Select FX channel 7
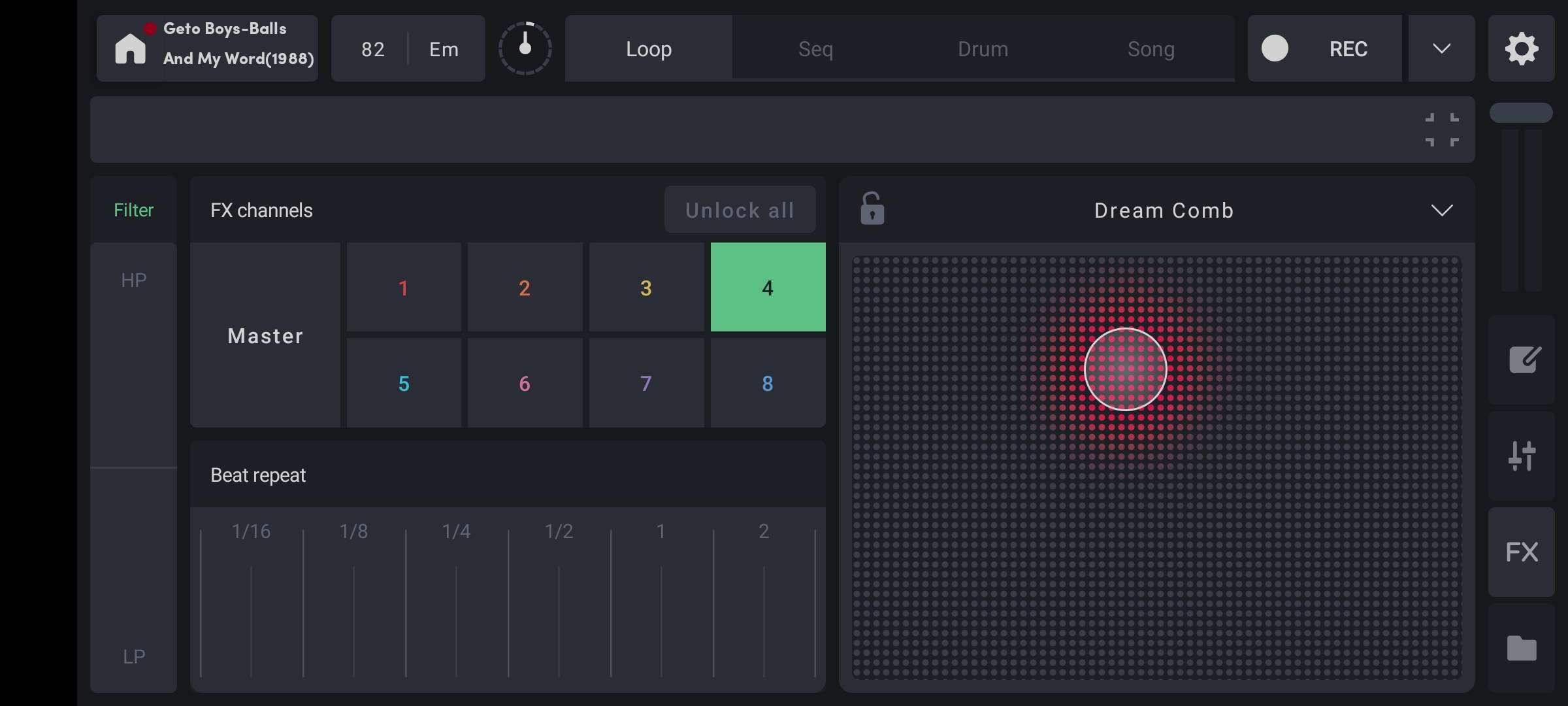The width and height of the screenshot is (1568, 706). coord(646,383)
